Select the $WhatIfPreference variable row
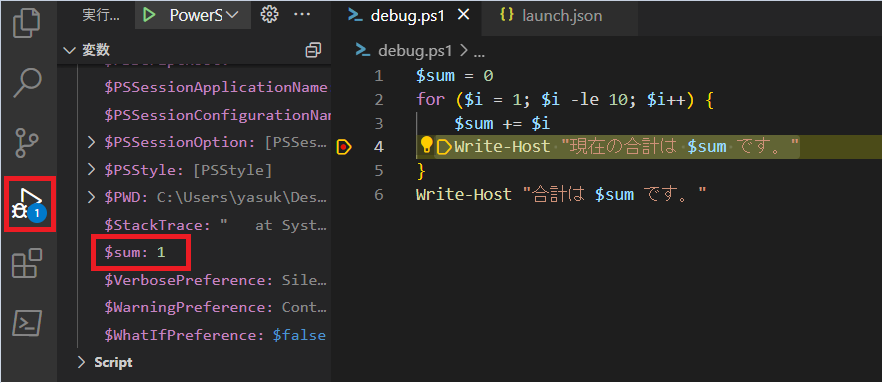 coord(194,335)
